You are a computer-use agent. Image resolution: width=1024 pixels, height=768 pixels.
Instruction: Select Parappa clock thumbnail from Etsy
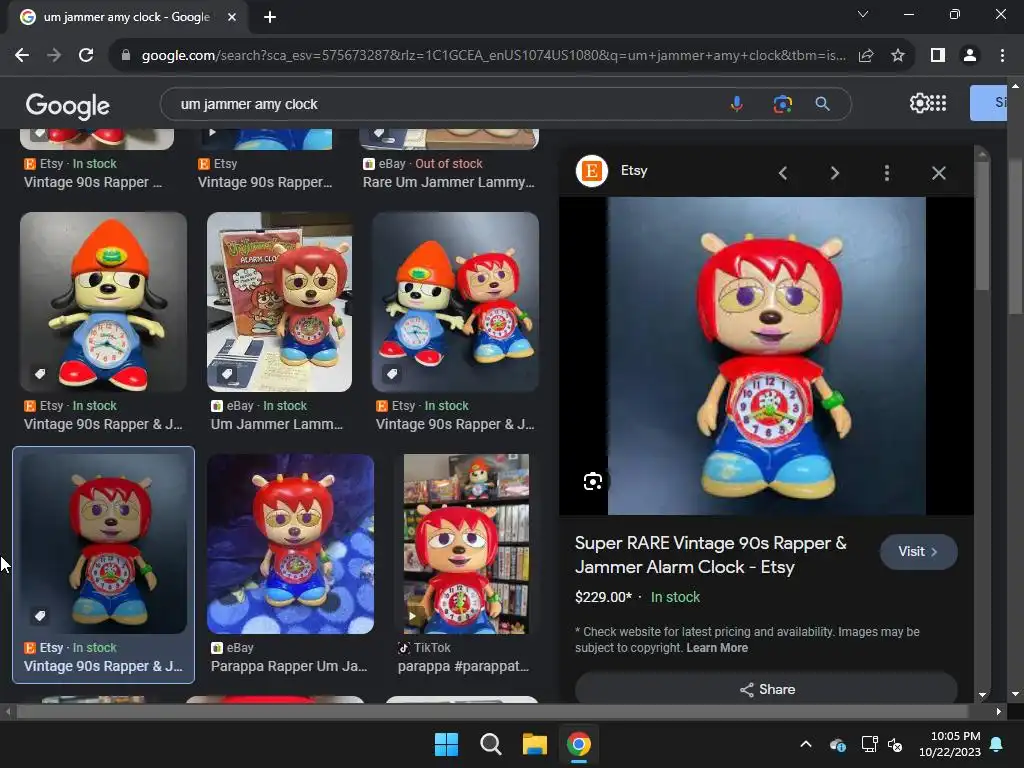(x=103, y=302)
